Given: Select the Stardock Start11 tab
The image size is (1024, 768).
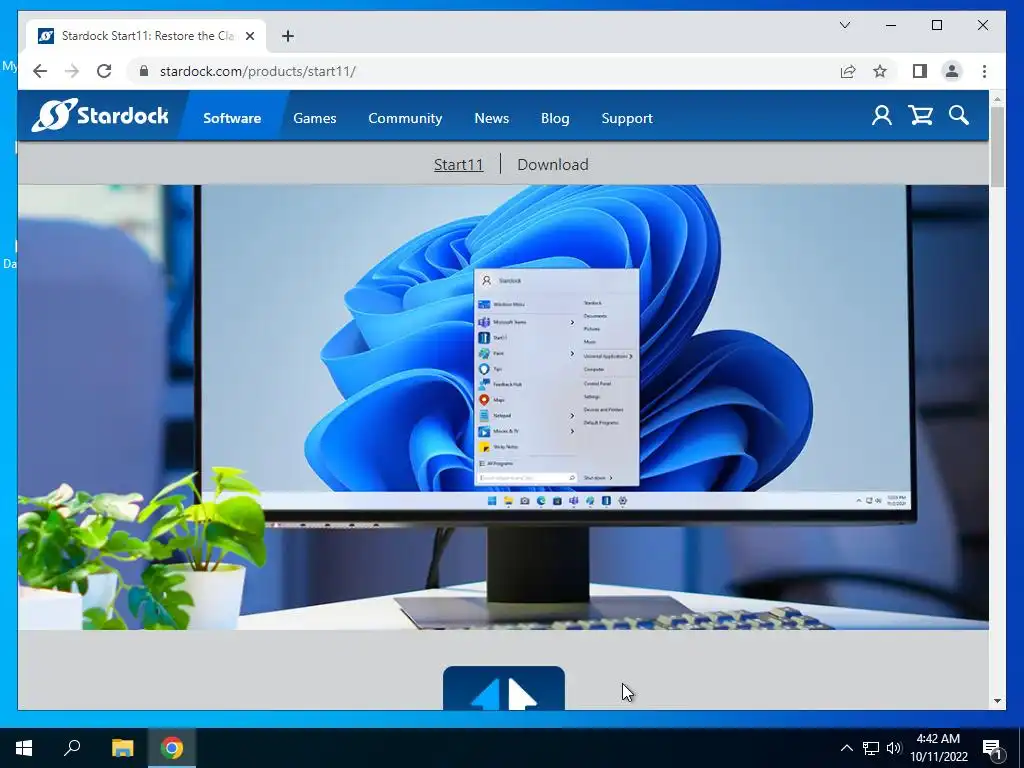Looking at the screenshot, I should [146, 36].
